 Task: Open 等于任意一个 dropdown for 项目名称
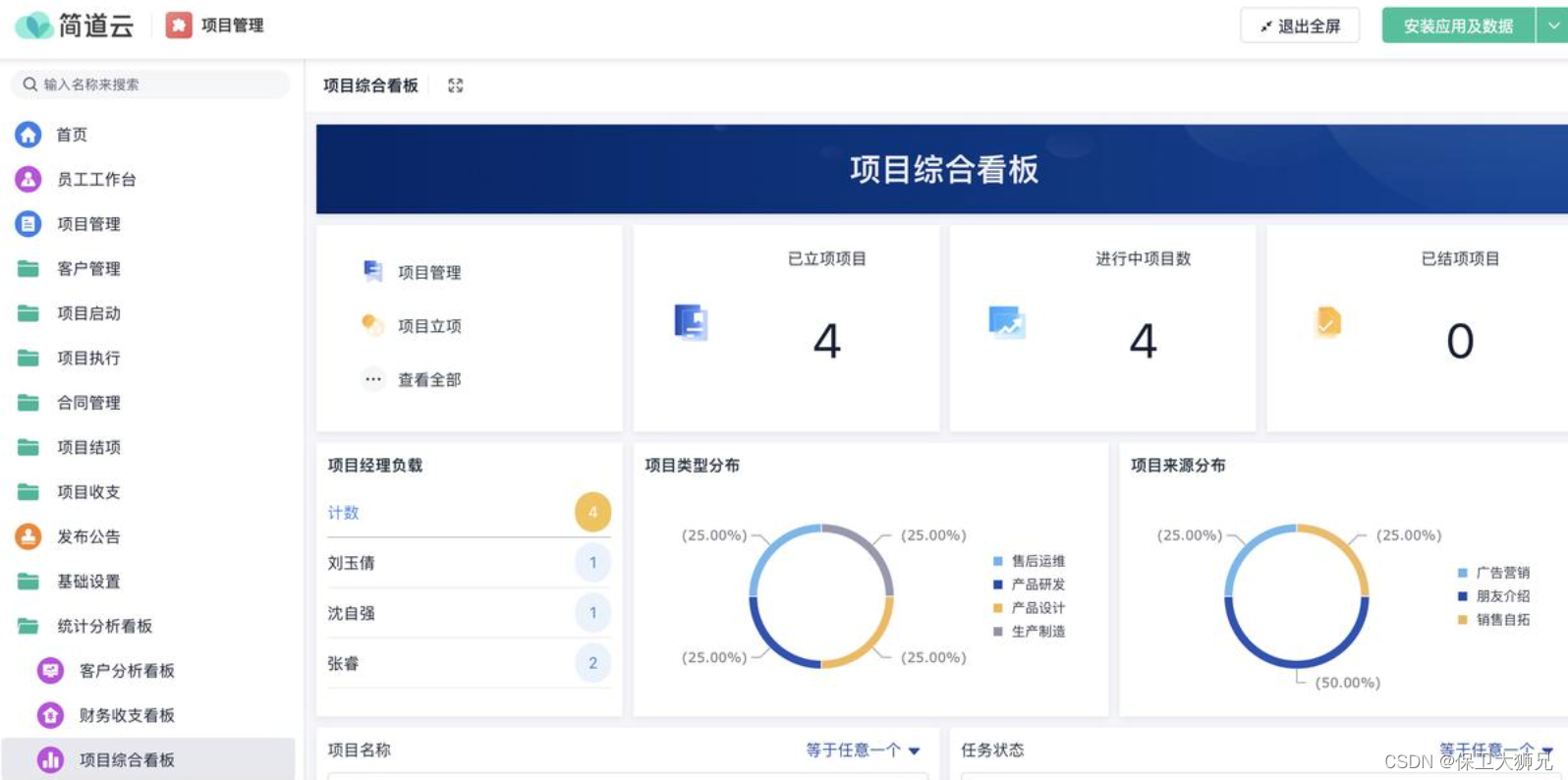pyautogui.click(x=863, y=751)
